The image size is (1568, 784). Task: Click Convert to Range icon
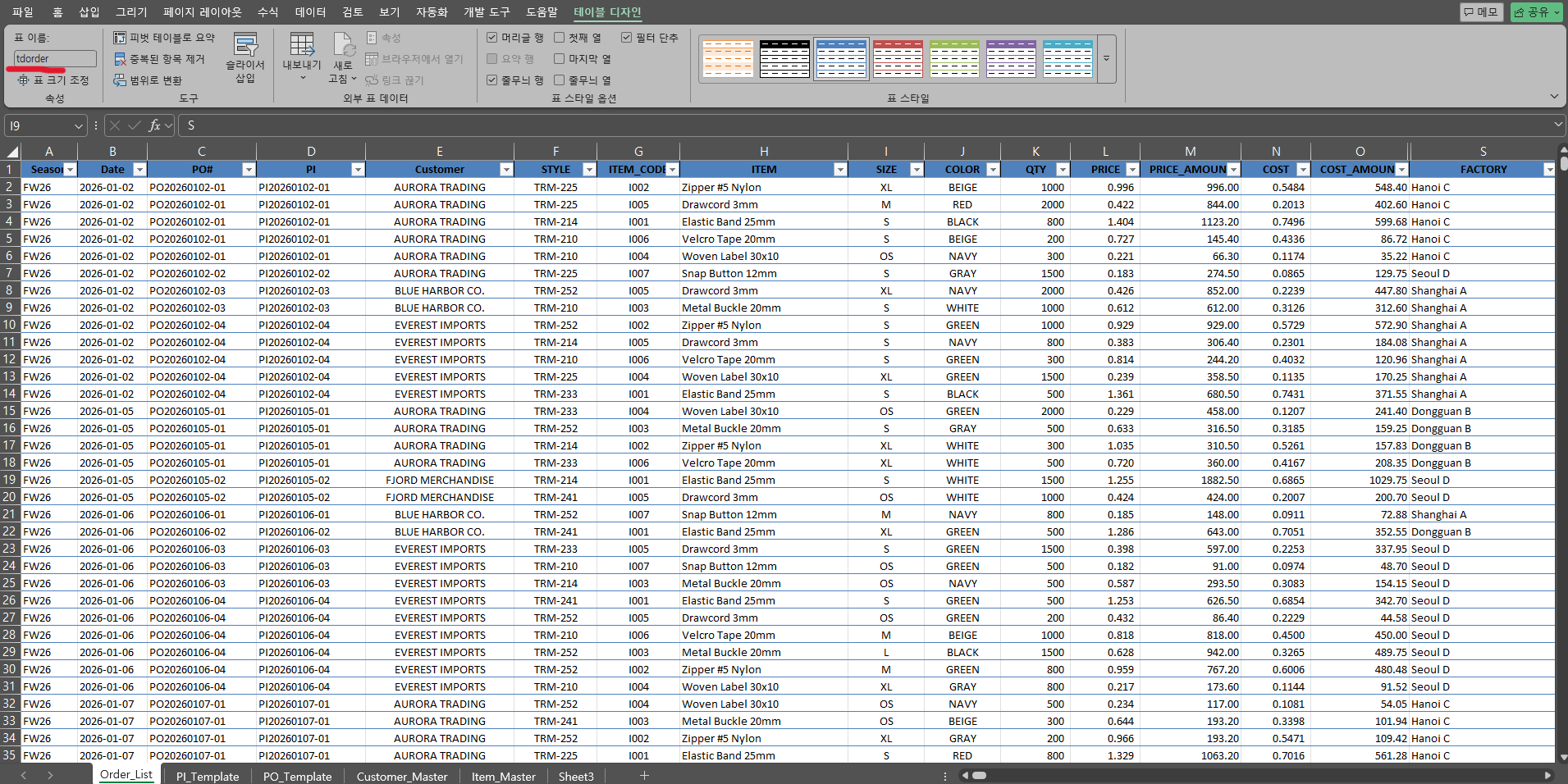tap(120, 80)
